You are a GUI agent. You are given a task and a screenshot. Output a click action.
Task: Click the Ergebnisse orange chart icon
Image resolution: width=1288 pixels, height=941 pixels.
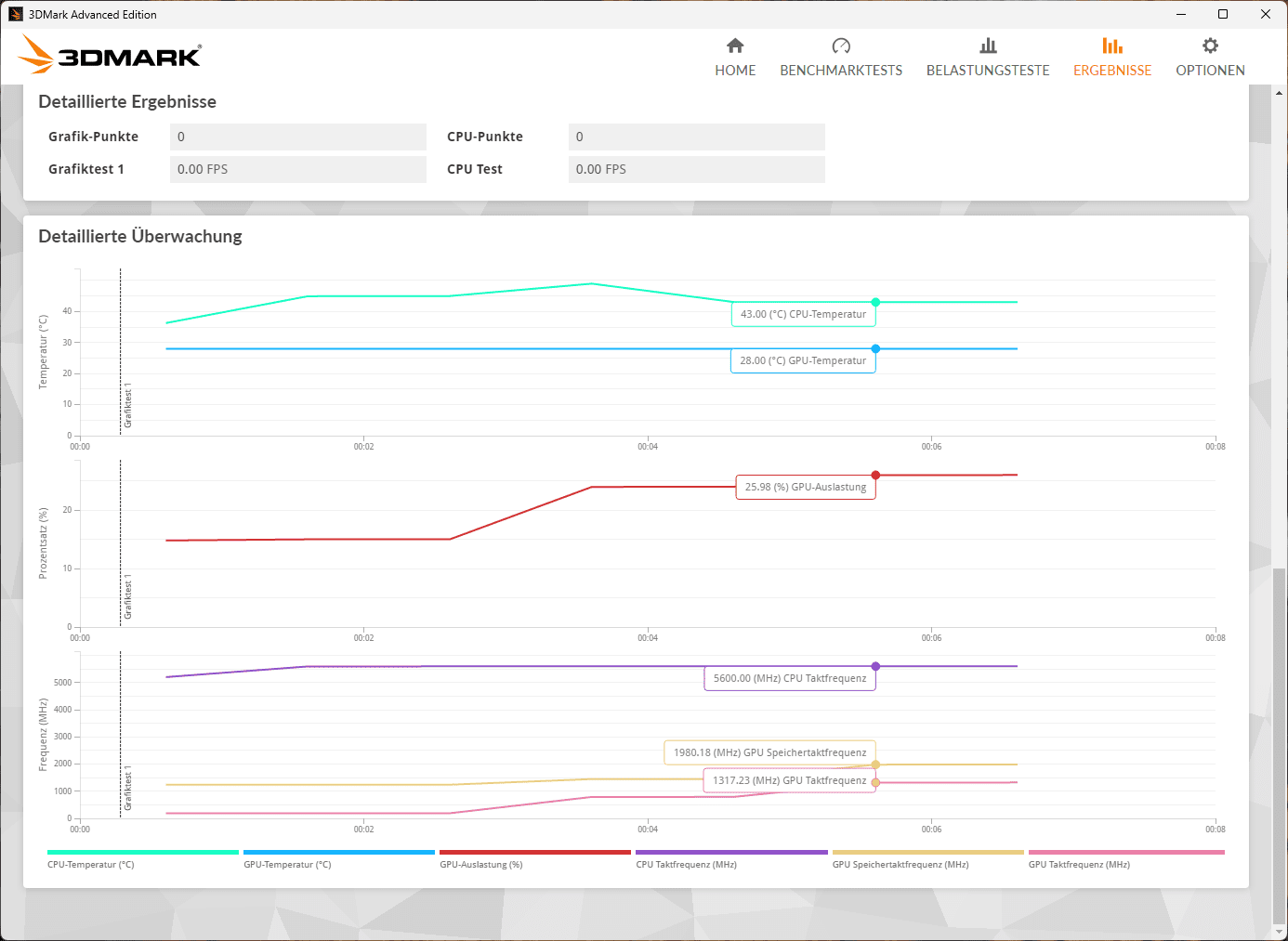(x=1112, y=46)
